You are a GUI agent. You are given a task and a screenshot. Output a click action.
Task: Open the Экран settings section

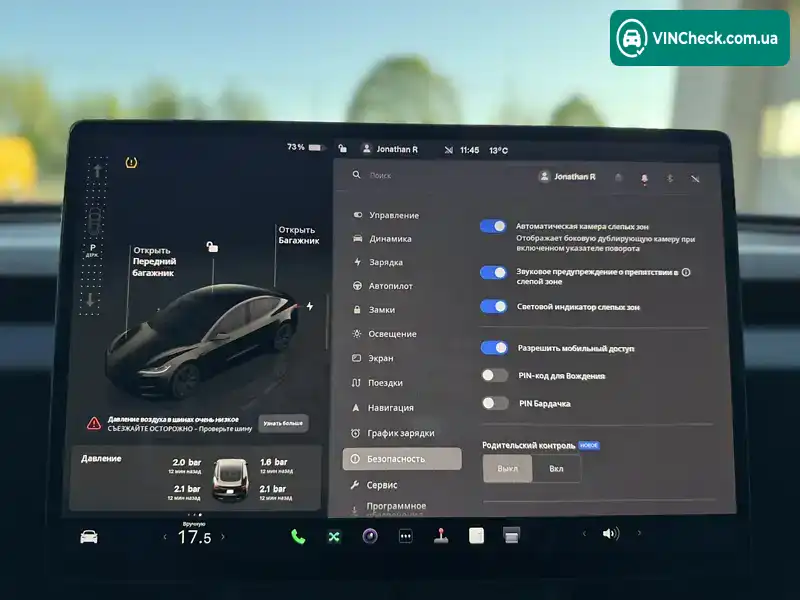(x=372, y=358)
